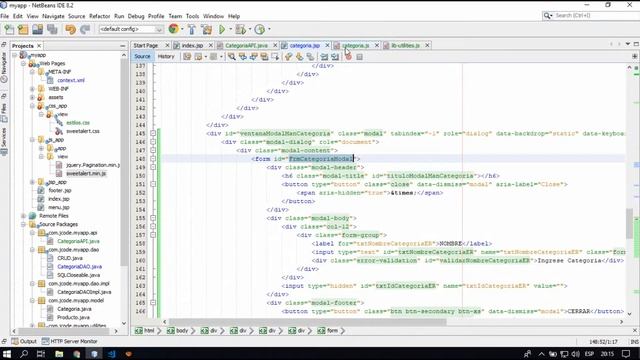The height and width of the screenshot is (360, 640).
Task: Click the orange Undo arrow icon
Action: [70, 29]
